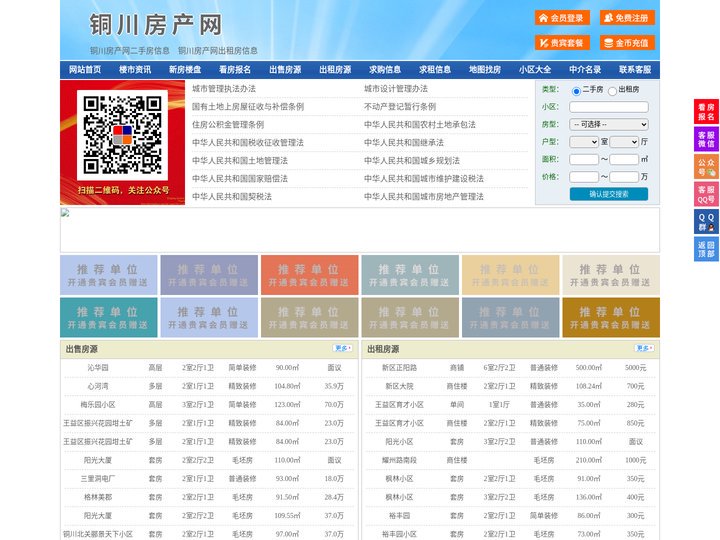Open the 格林美郡 sale listing
Image resolution: width=720 pixels, height=540 pixels.
[98, 497]
